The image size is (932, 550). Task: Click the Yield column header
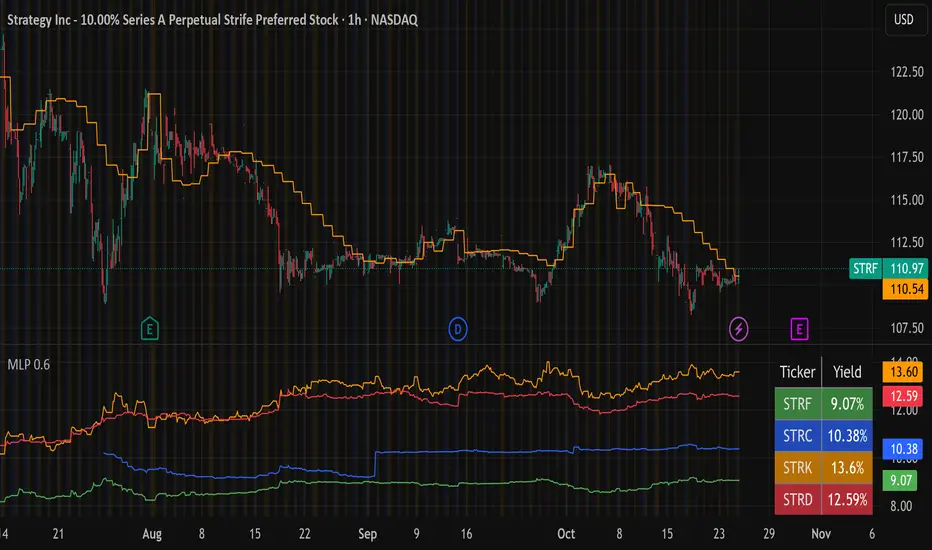pos(847,372)
